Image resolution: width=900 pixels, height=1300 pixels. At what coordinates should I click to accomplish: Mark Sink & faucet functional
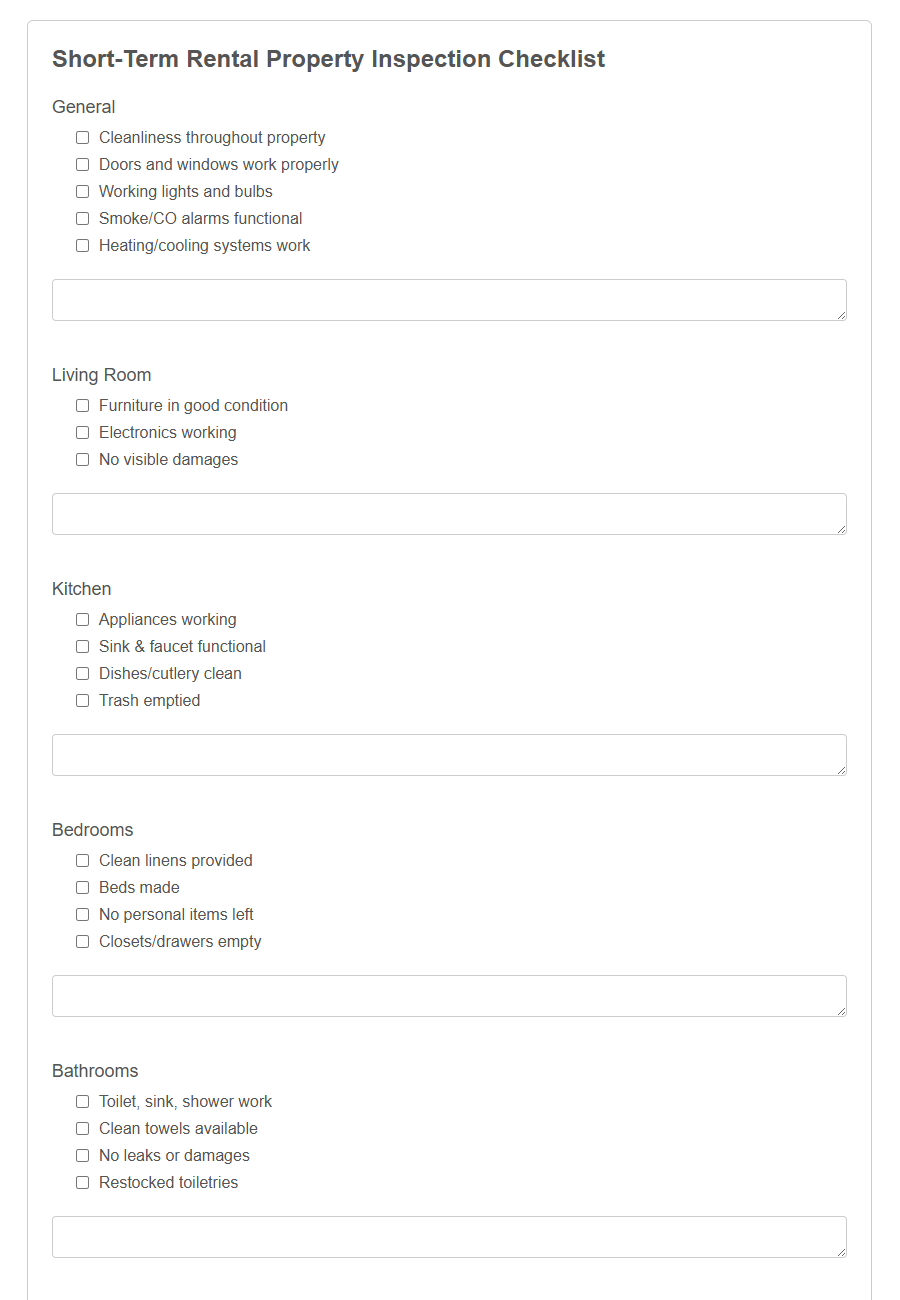[x=82, y=646]
